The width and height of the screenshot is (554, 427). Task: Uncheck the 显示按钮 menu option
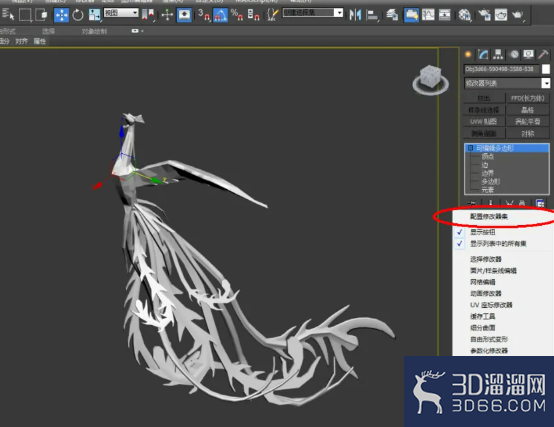[483, 232]
